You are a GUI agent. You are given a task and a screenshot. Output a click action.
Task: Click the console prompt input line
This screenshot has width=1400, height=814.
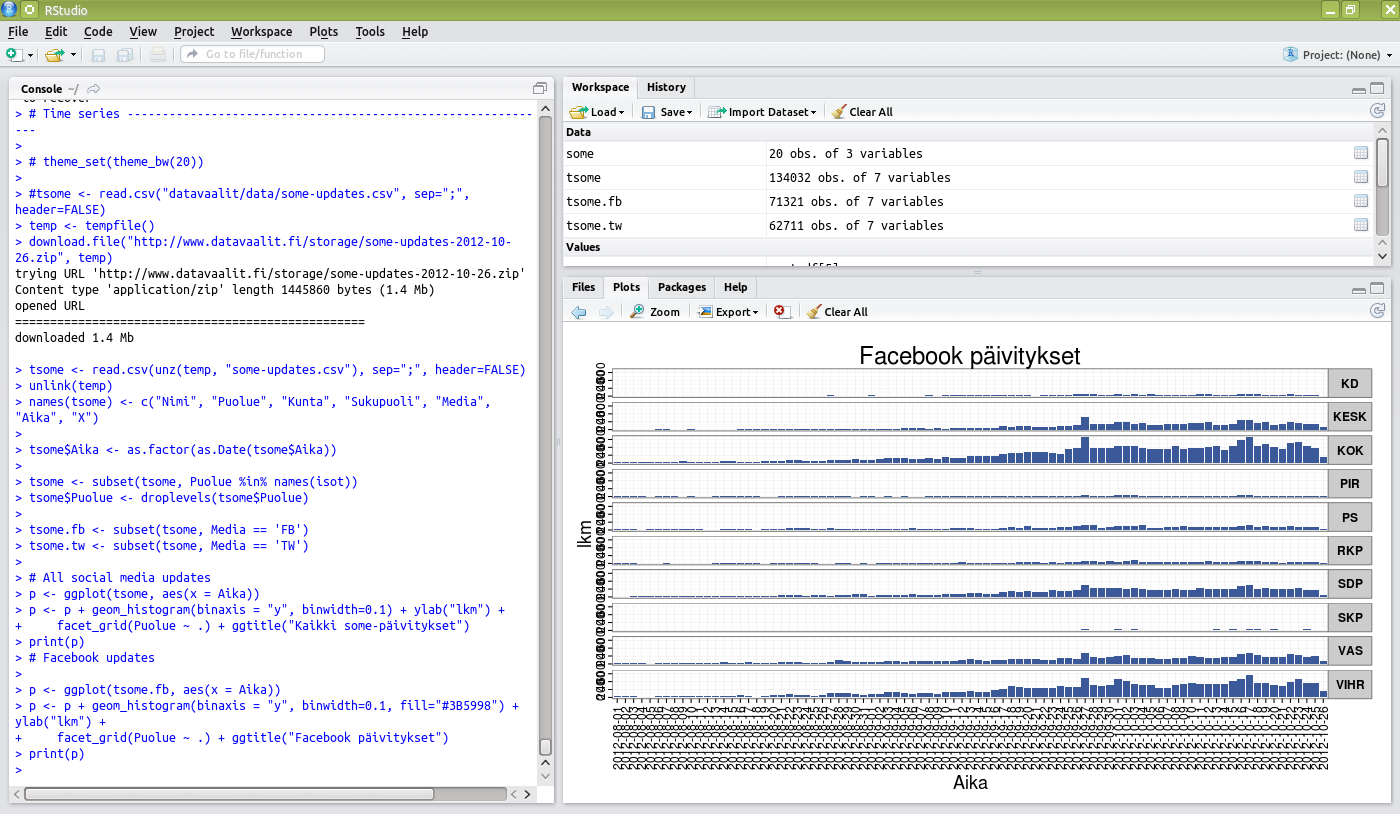[275, 770]
